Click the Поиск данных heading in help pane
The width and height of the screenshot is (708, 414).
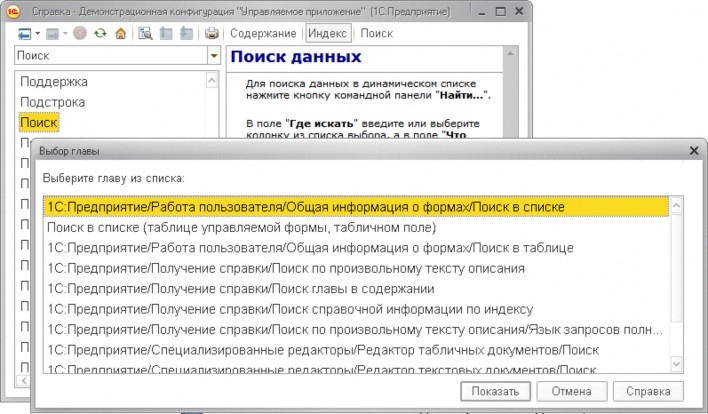coord(296,57)
